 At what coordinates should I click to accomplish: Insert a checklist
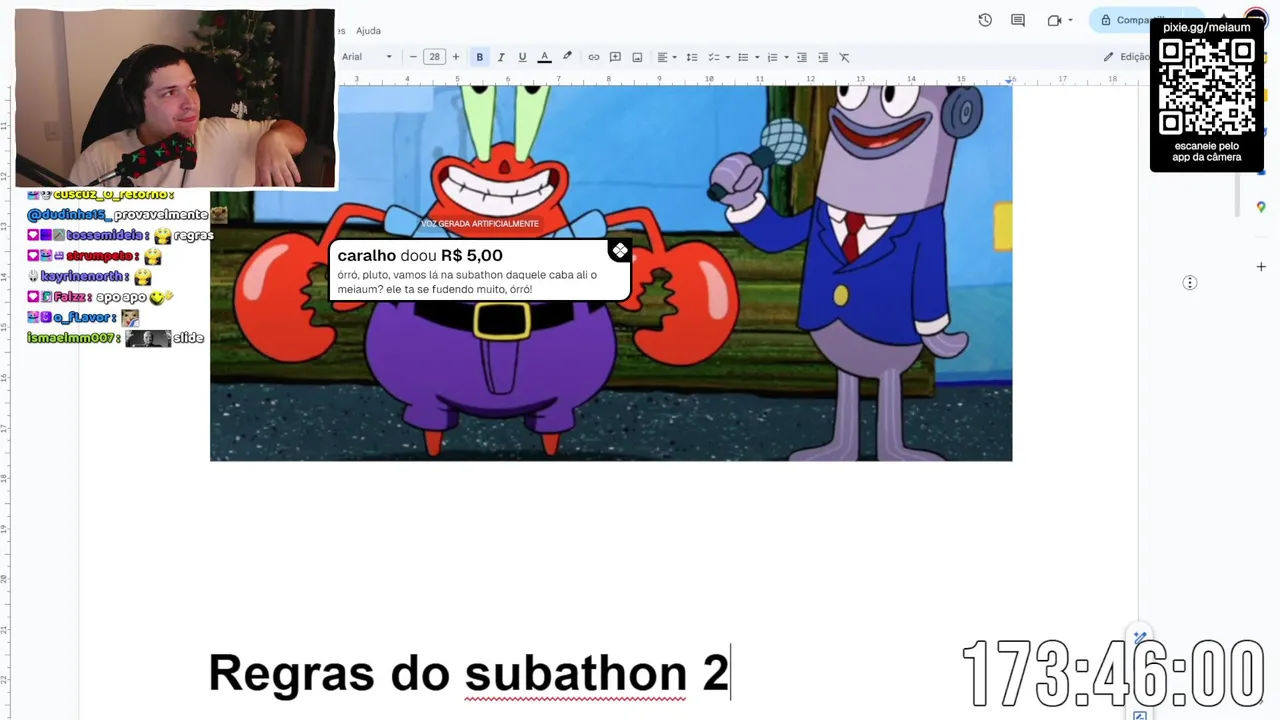pos(714,57)
